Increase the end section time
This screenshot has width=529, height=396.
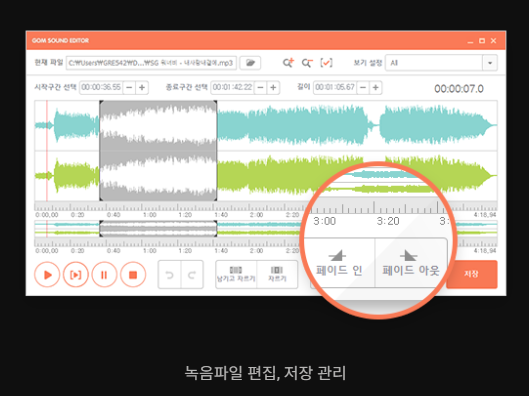point(273,88)
